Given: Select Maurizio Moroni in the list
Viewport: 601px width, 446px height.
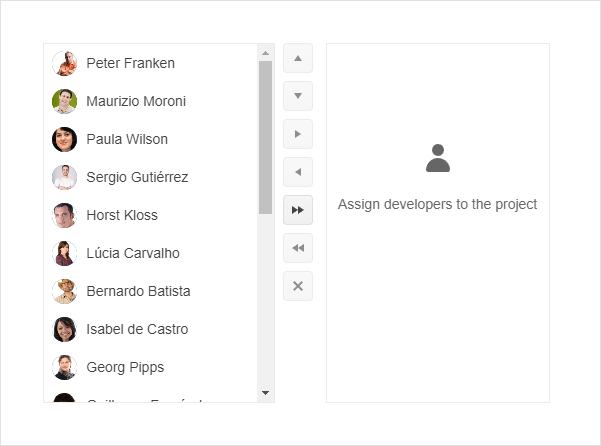Looking at the screenshot, I should coord(151,101).
